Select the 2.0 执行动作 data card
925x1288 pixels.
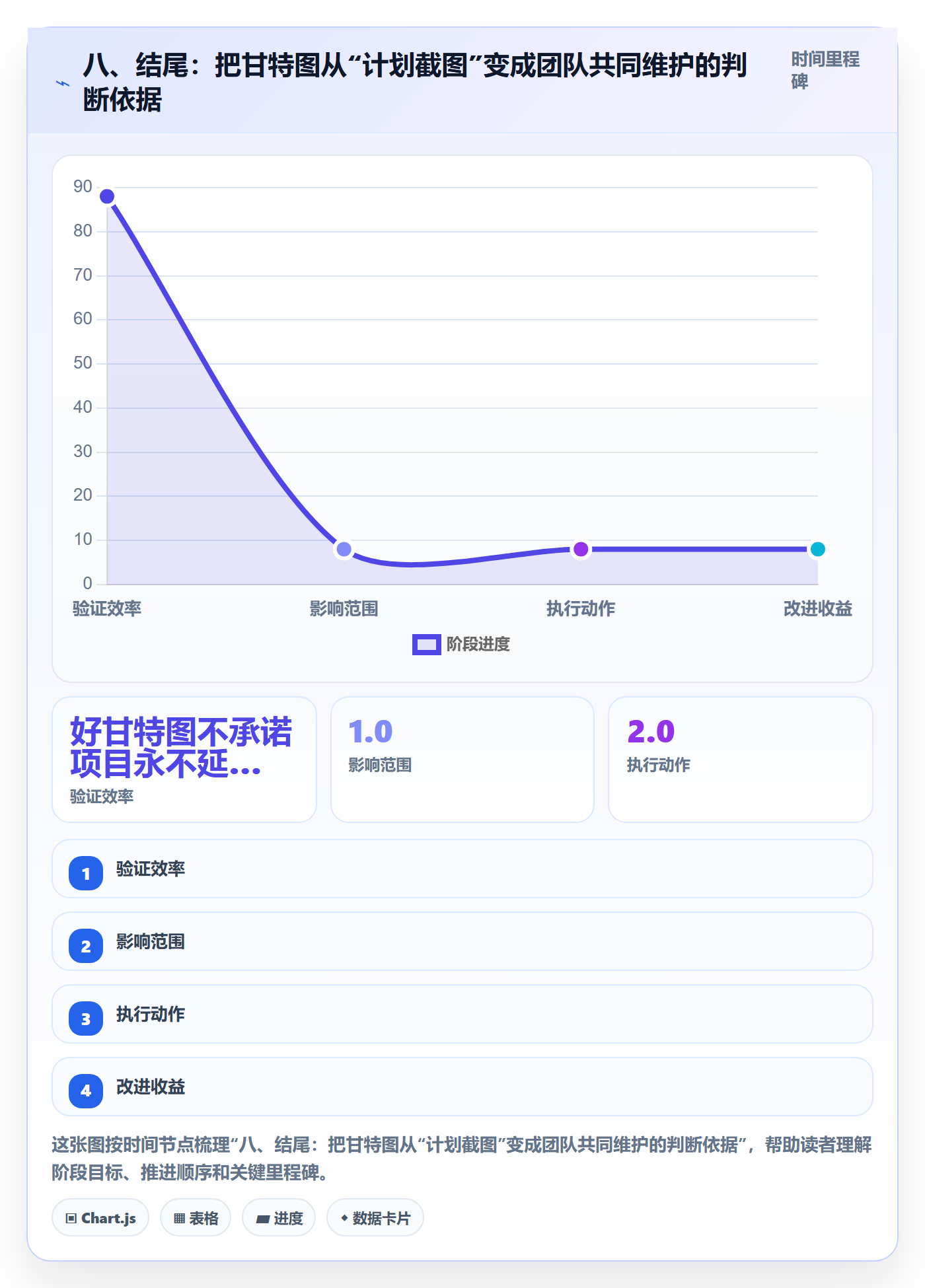(741, 760)
